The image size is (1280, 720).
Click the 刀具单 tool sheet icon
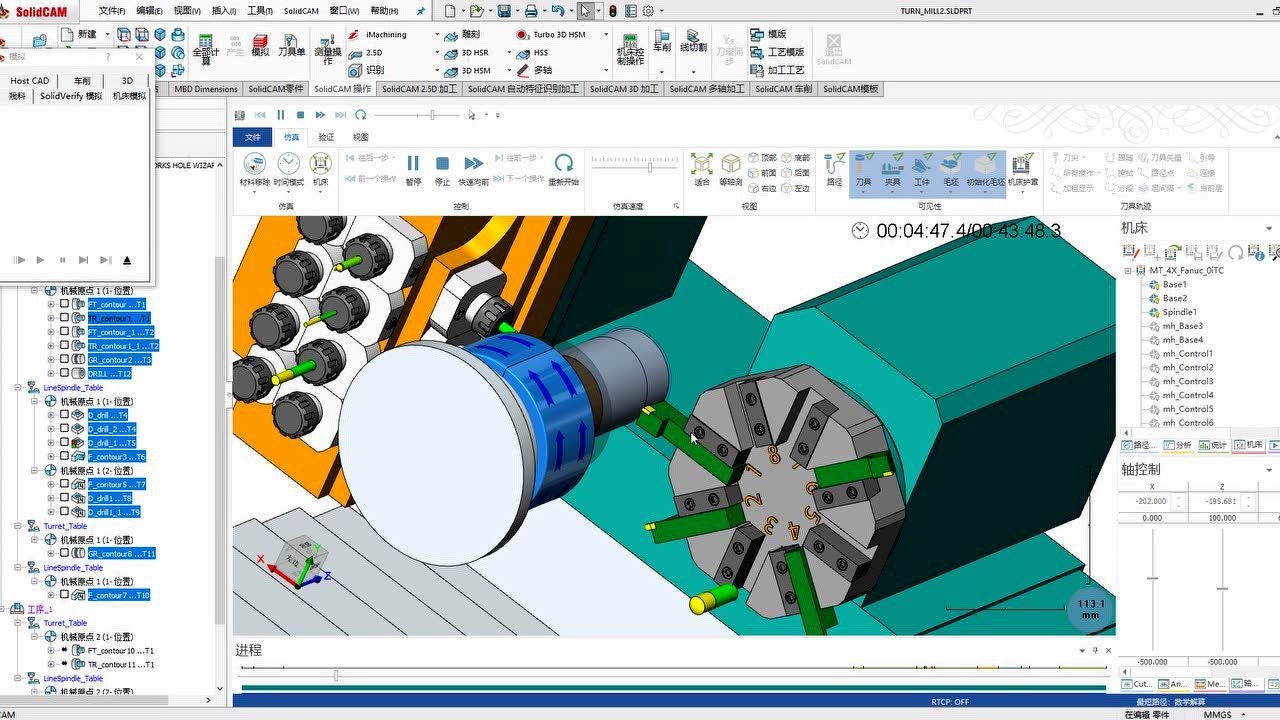click(x=291, y=44)
